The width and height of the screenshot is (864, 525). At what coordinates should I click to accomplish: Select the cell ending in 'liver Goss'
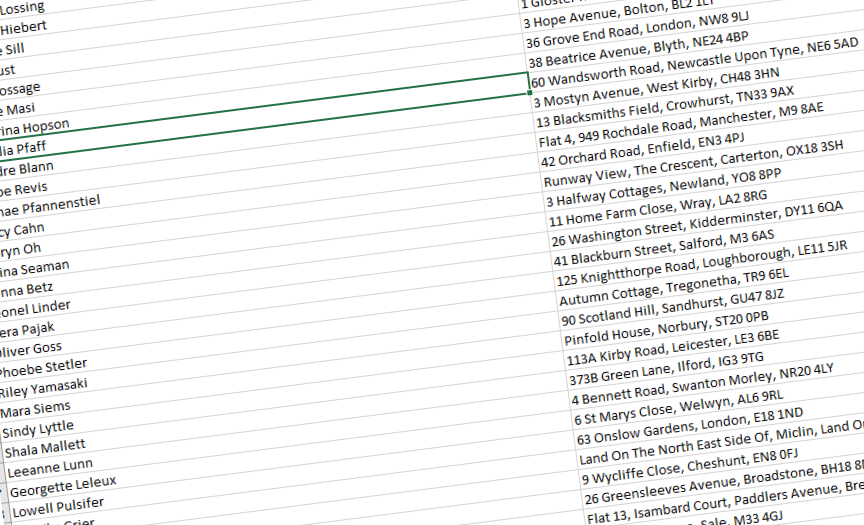(x=30, y=350)
